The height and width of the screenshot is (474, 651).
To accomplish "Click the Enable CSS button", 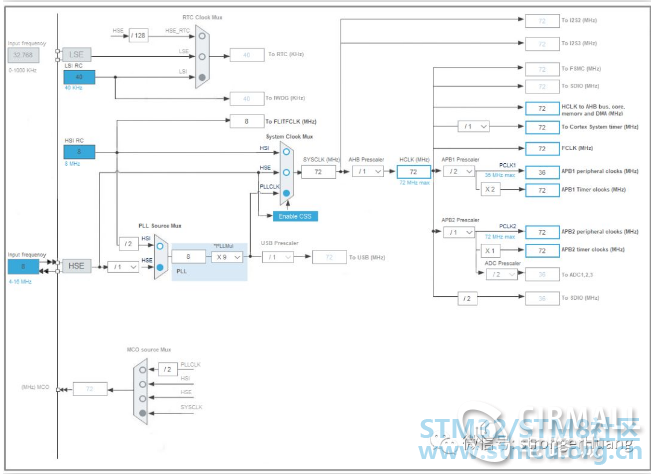I will tap(295, 216).
